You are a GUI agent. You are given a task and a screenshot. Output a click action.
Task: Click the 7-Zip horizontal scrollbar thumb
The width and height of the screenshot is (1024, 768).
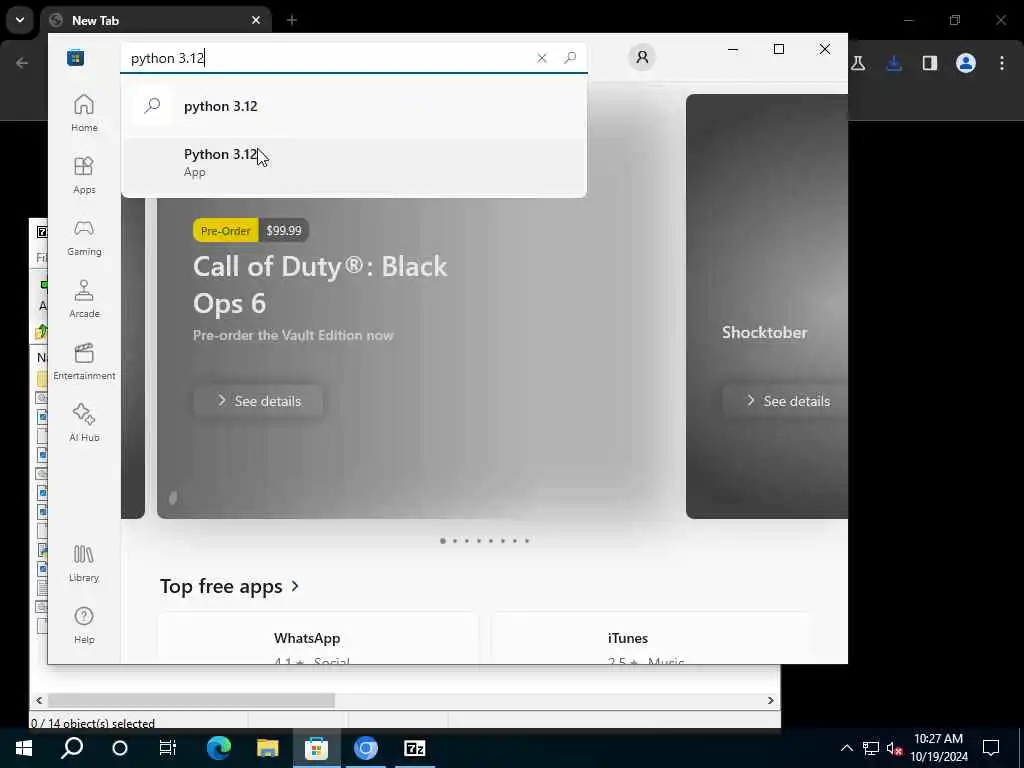pos(191,700)
